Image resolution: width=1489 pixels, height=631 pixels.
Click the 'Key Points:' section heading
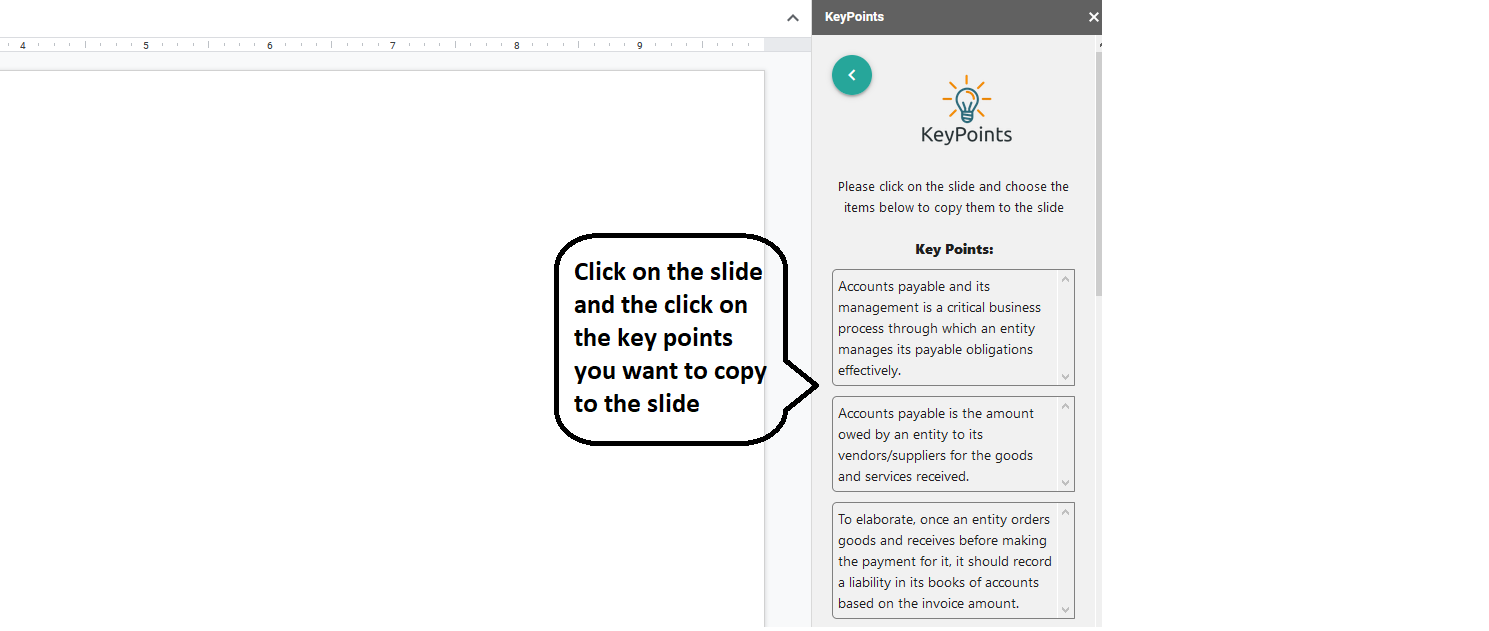coord(953,249)
